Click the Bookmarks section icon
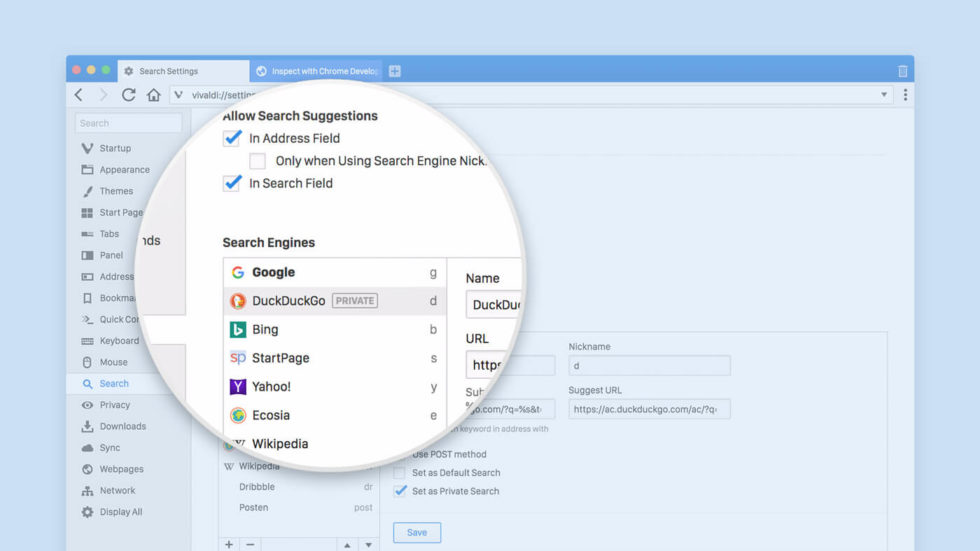 [x=87, y=298]
